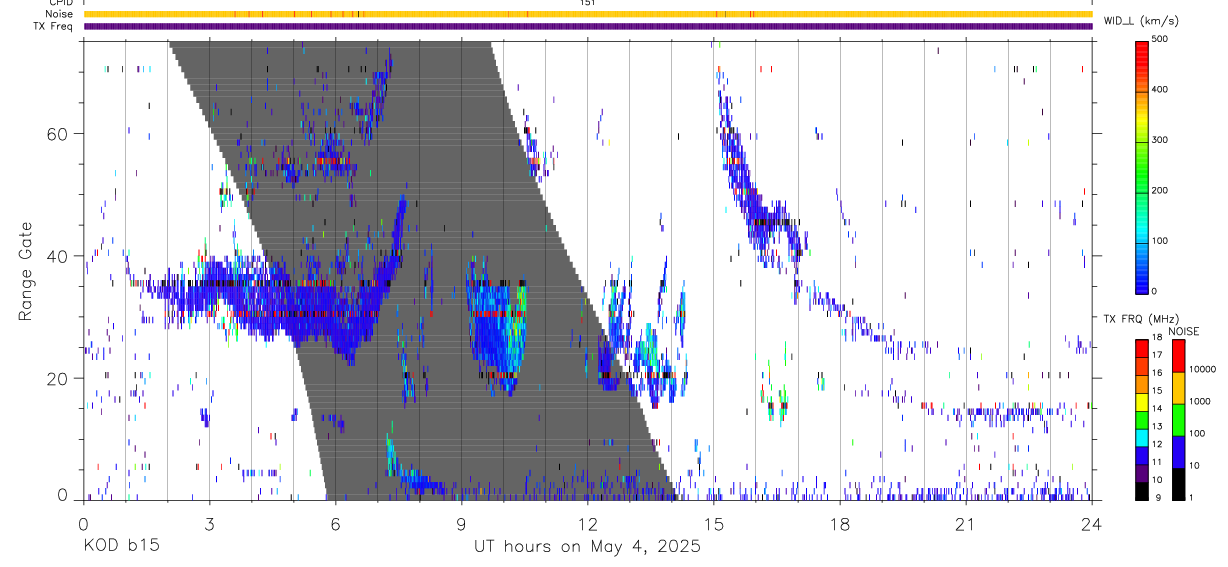Screen dimensions: 1228x567
Task: Click the purple TX Freq strip above the plot
Action: pyautogui.click(x=587, y=26)
